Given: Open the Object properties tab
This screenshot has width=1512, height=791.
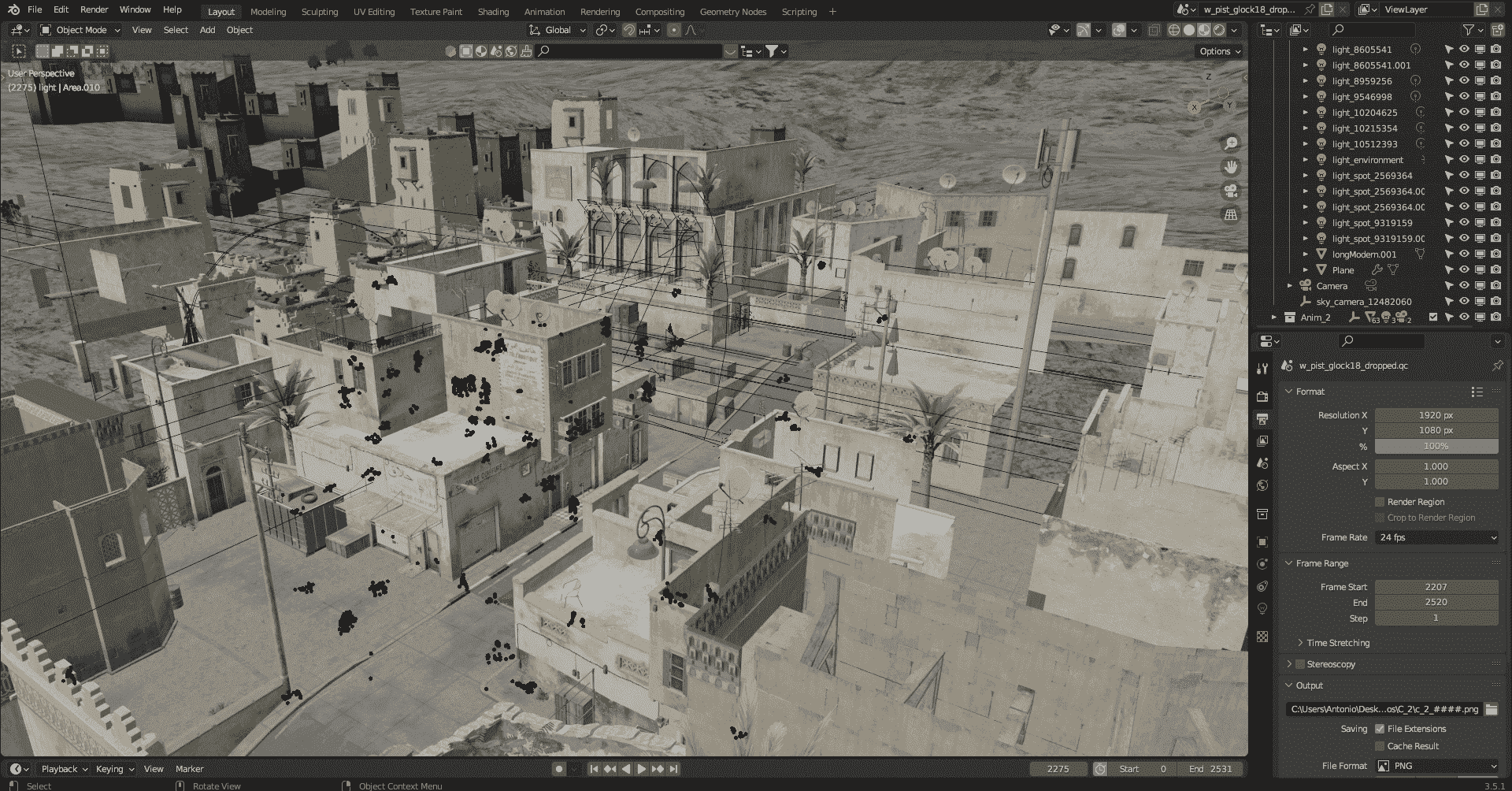Looking at the screenshot, I should coord(1262,542).
